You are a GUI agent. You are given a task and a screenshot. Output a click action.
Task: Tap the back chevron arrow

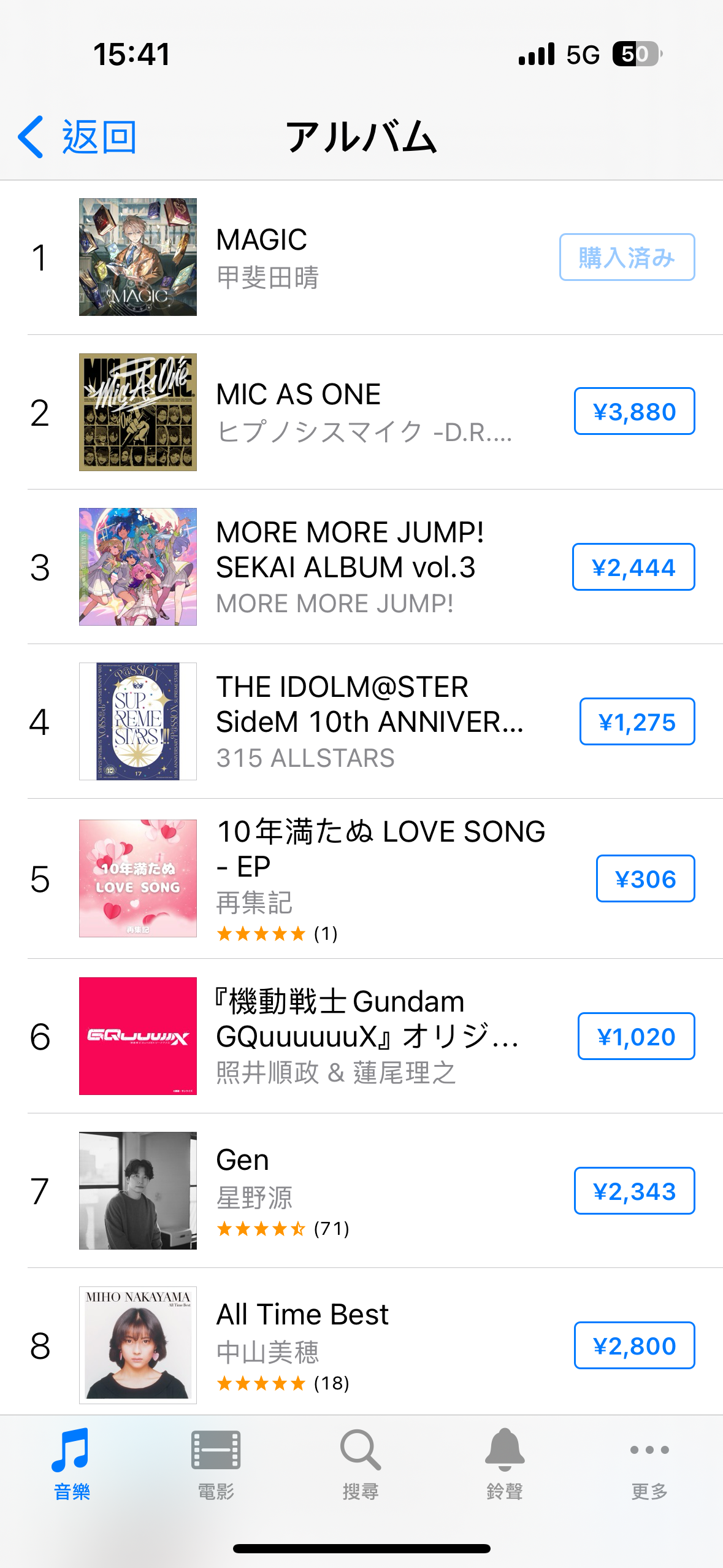[x=31, y=137]
